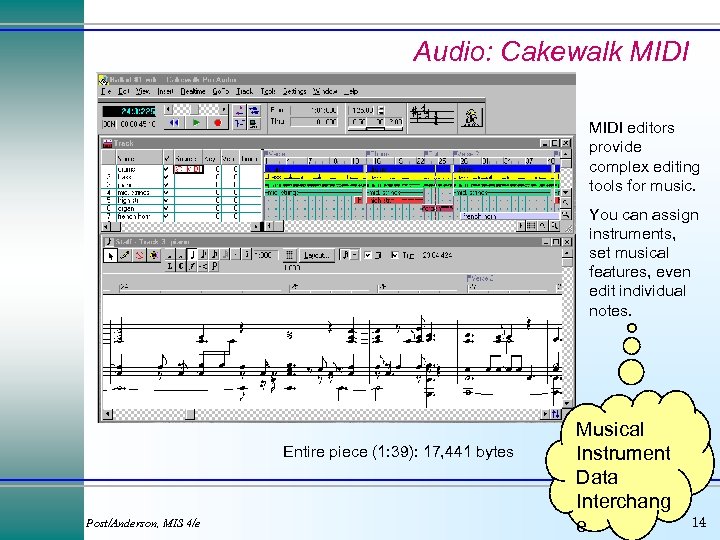720x540 pixels.
Task: Choose the eighth note duration button
Action: tap(203, 255)
